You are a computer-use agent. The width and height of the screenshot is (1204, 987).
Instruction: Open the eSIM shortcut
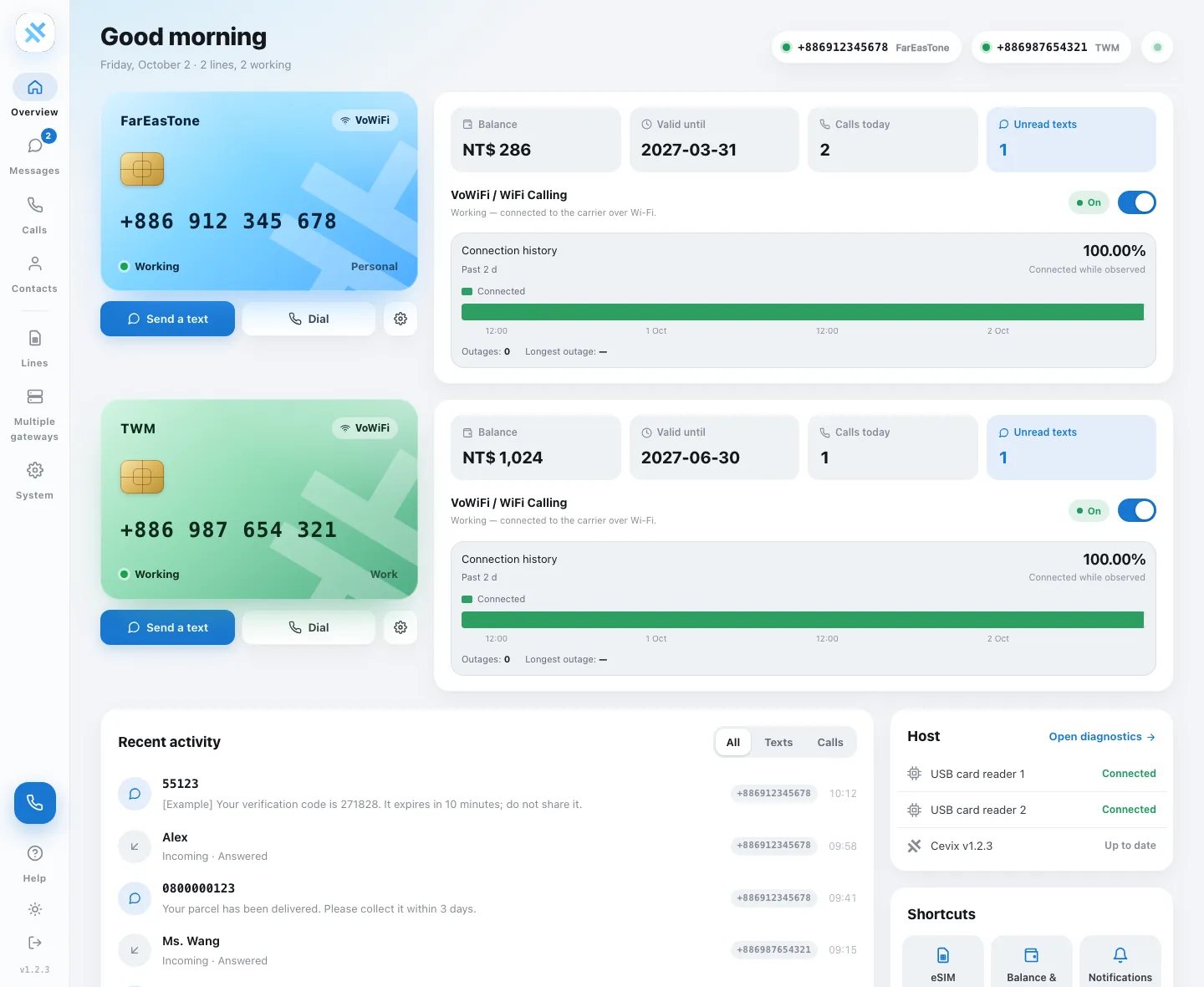(943, 962)
